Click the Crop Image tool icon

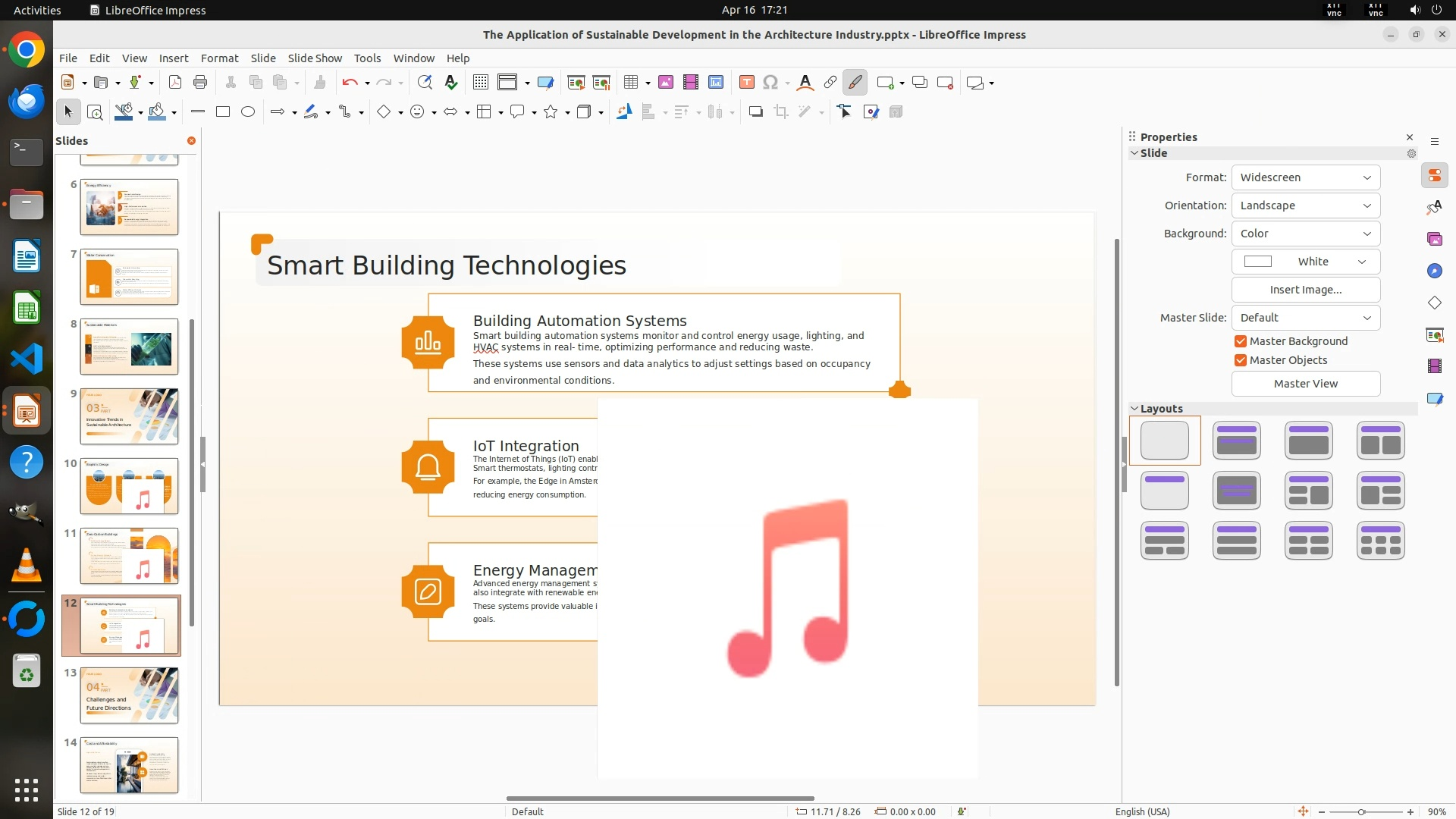pyautogui.click(x=781, y=112)
